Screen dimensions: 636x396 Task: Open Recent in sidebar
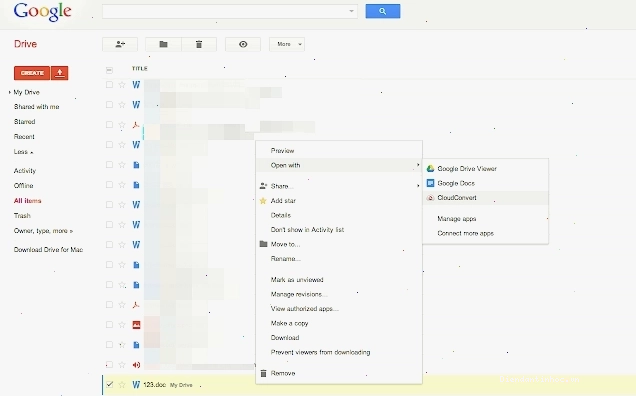(x=24, y=137)
